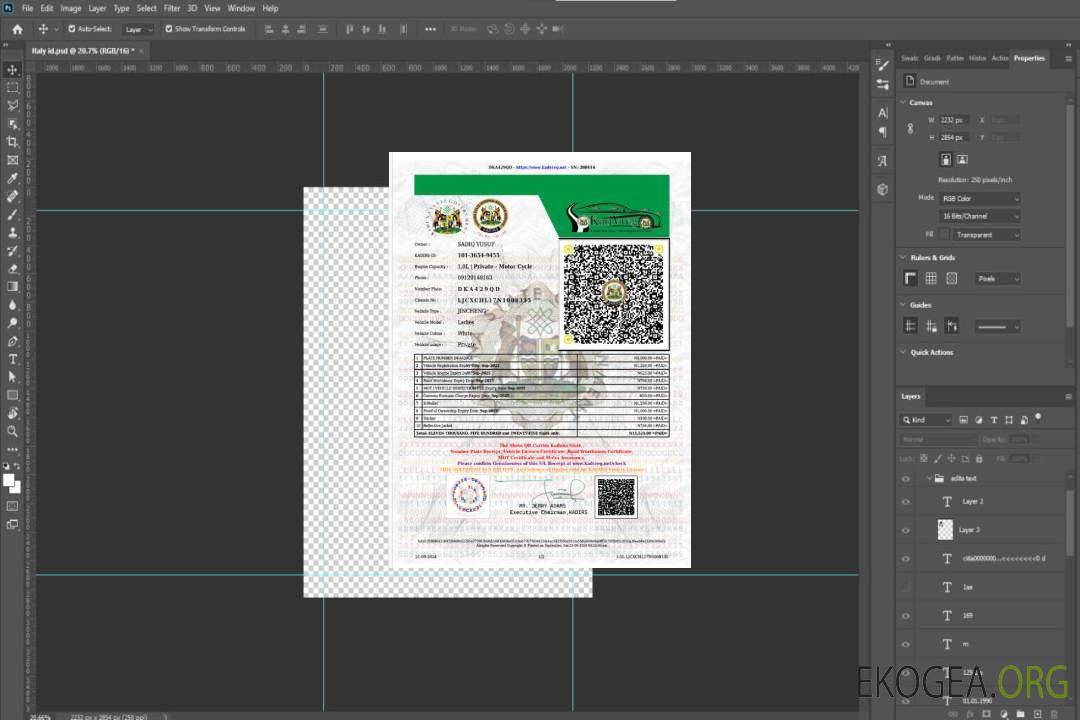Hide Layer 2 using its eye icon
Viewport: 1080px width, 720px height.
point(906,502)
